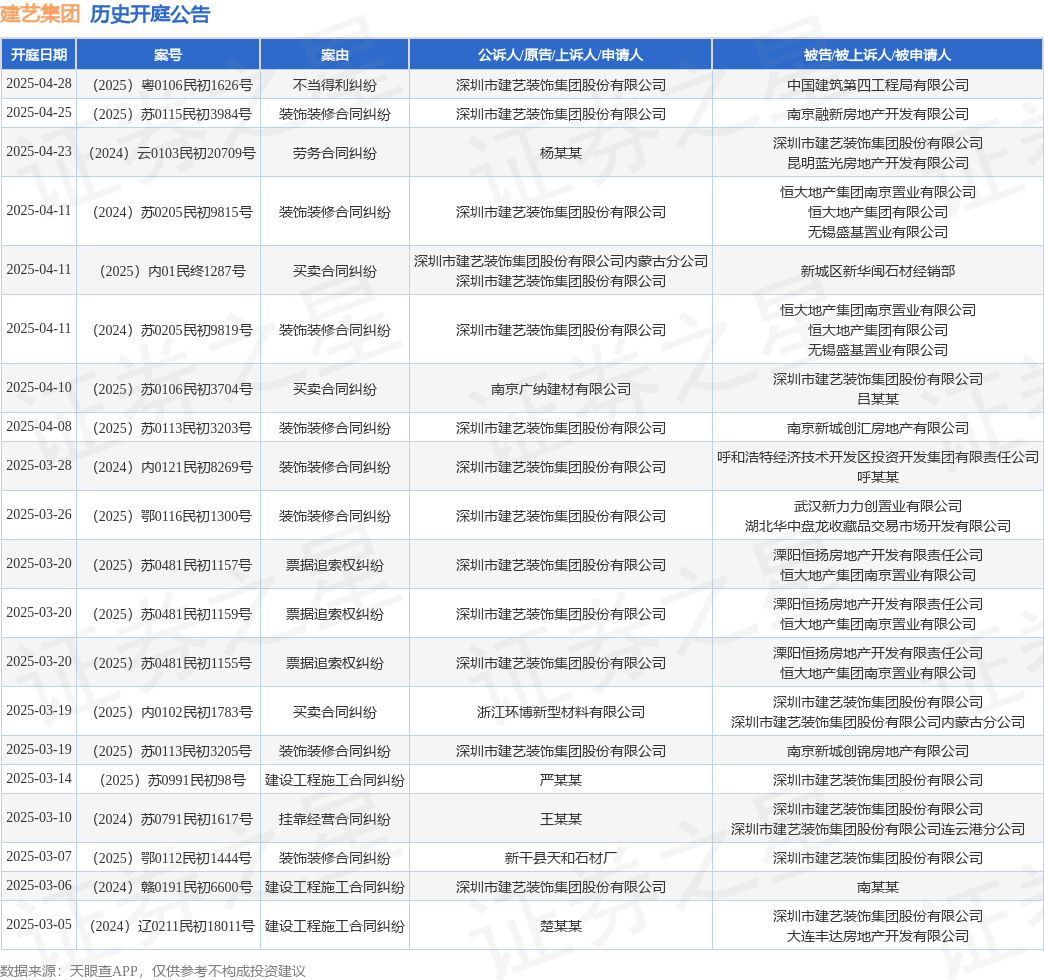This screenshot has height=980, width=1044.
Task: Click the 建艺集团 title text
Action: tap(40, 14)
